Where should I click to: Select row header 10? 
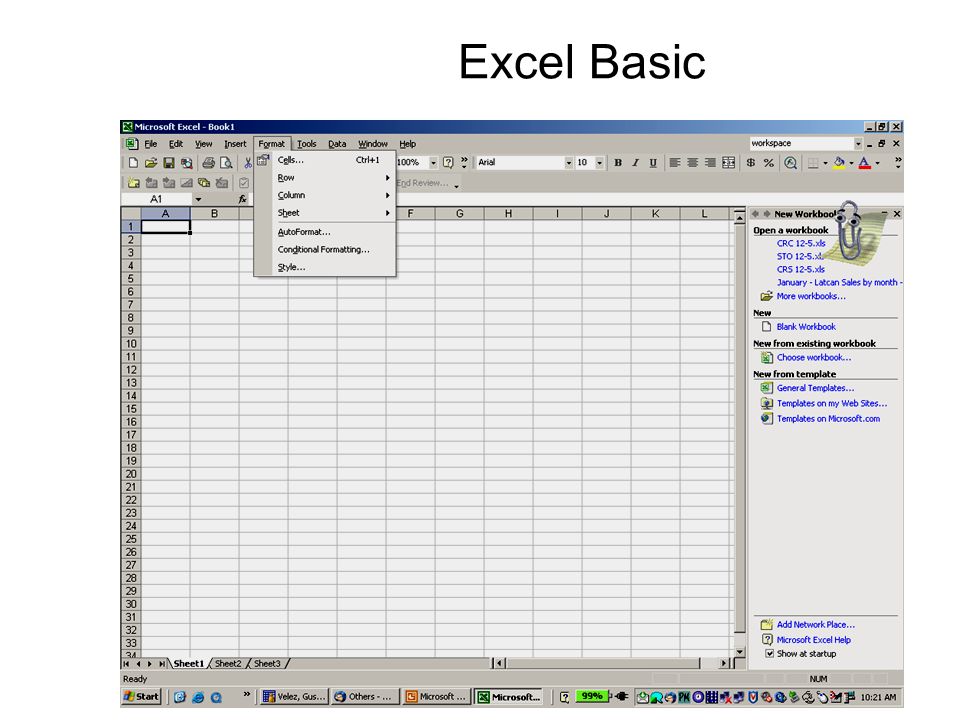point(130,344)
